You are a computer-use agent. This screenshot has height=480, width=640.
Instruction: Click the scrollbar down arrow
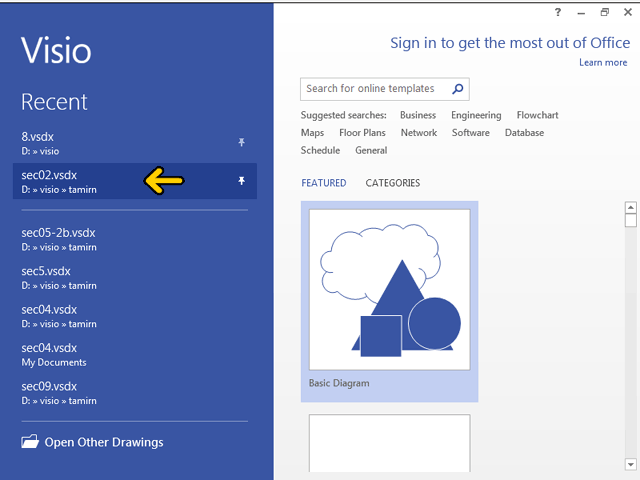(630, 463)
